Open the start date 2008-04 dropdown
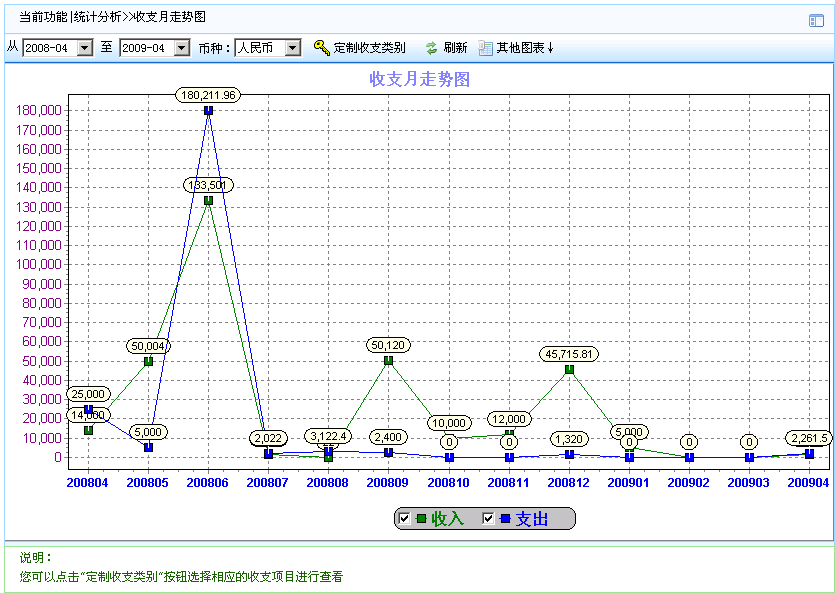The height and width of the screenshot is (593, 835). point(84,48)
